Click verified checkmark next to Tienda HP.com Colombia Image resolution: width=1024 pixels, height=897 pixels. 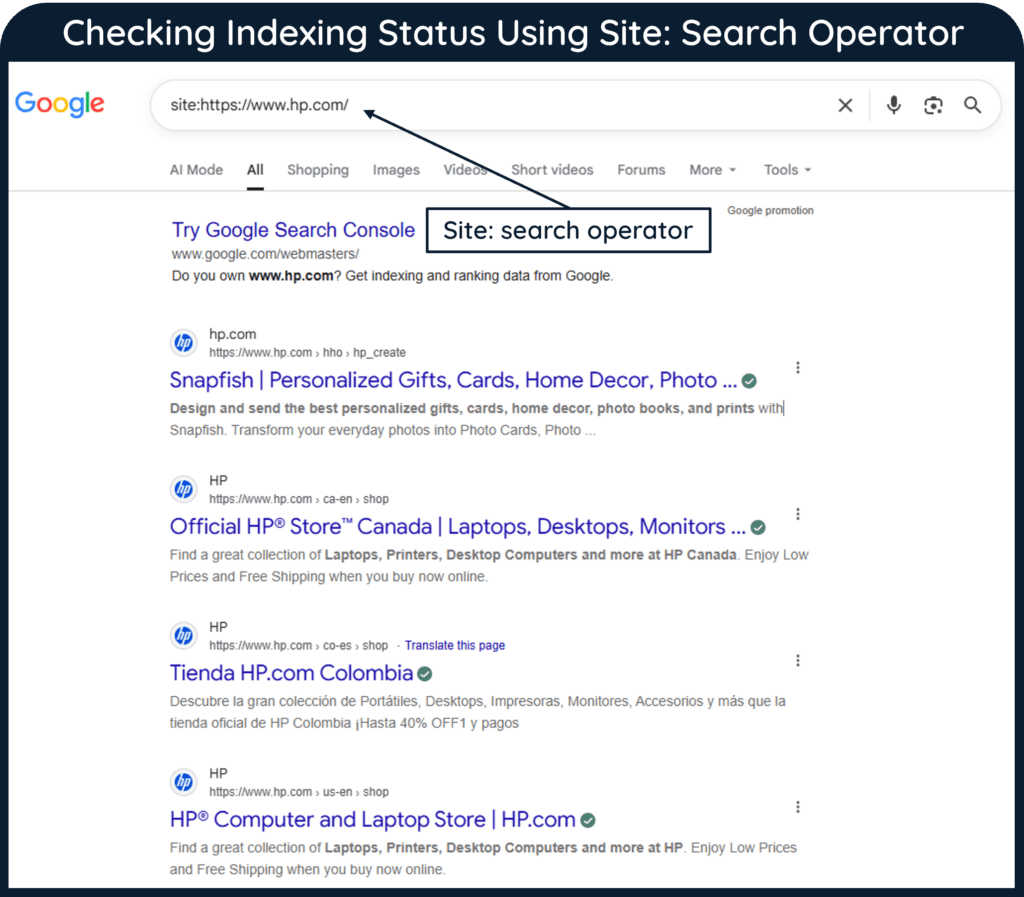424,674
